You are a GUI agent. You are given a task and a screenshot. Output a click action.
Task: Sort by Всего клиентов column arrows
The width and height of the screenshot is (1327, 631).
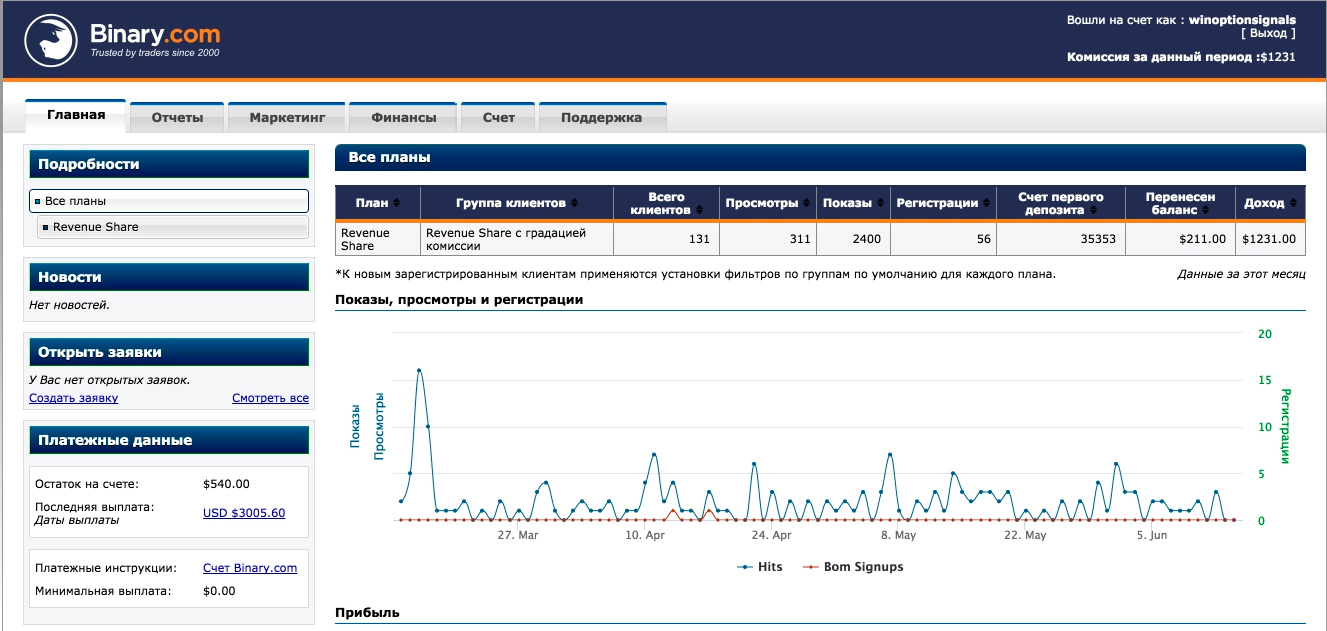pyautogui.click(x=698, y=211)
